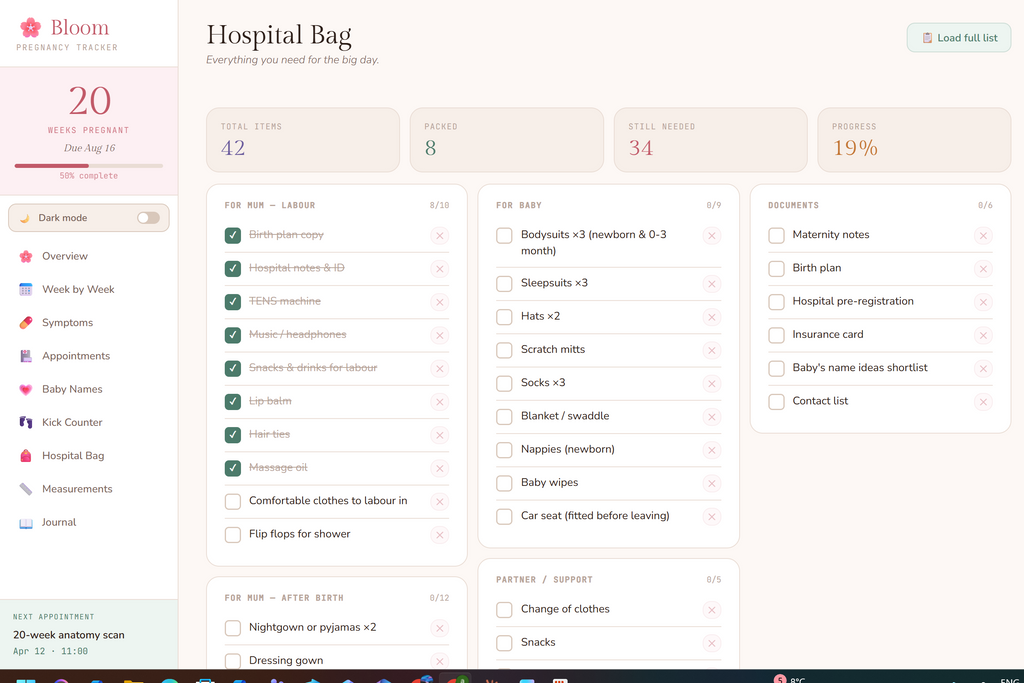This screenshot has height=683, width=1024.
Task: Check the Nappies (newborn) checkbox
Action: pos(504,450)
